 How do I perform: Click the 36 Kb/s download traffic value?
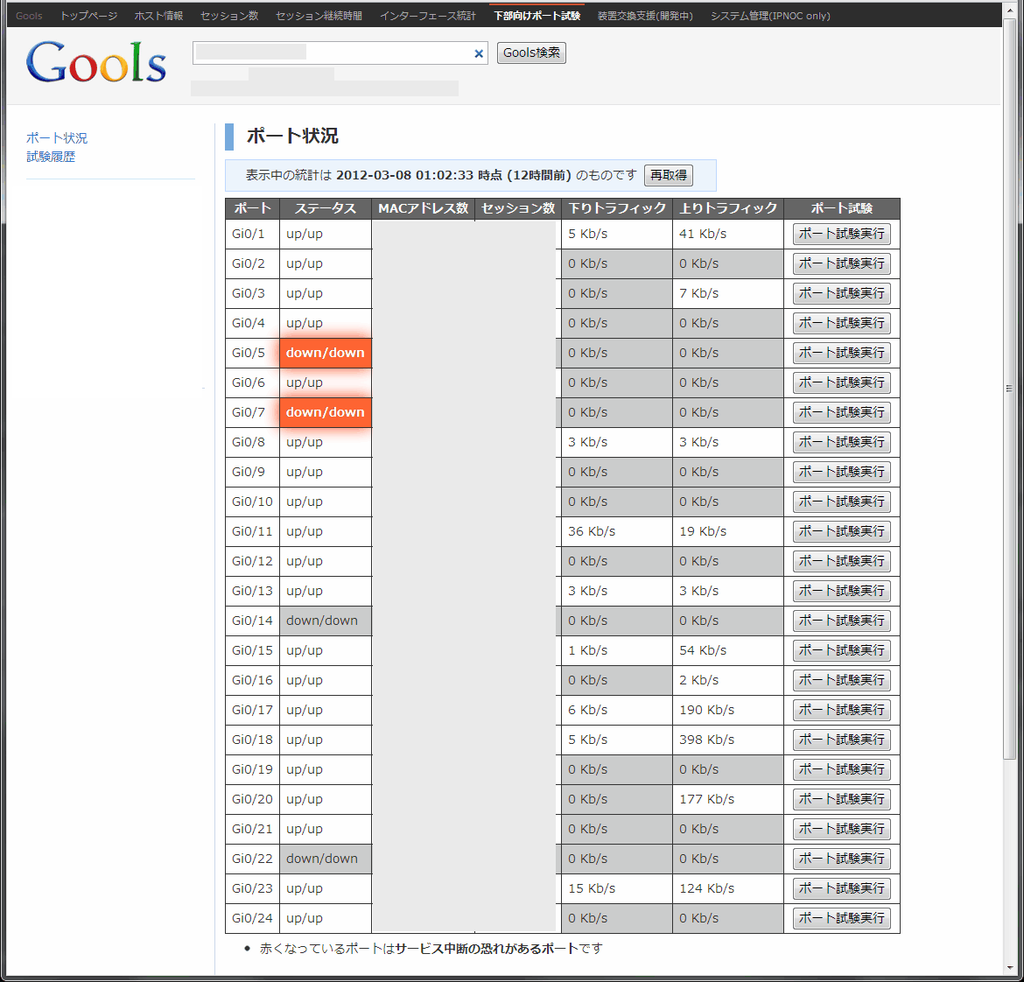(592, 531)
